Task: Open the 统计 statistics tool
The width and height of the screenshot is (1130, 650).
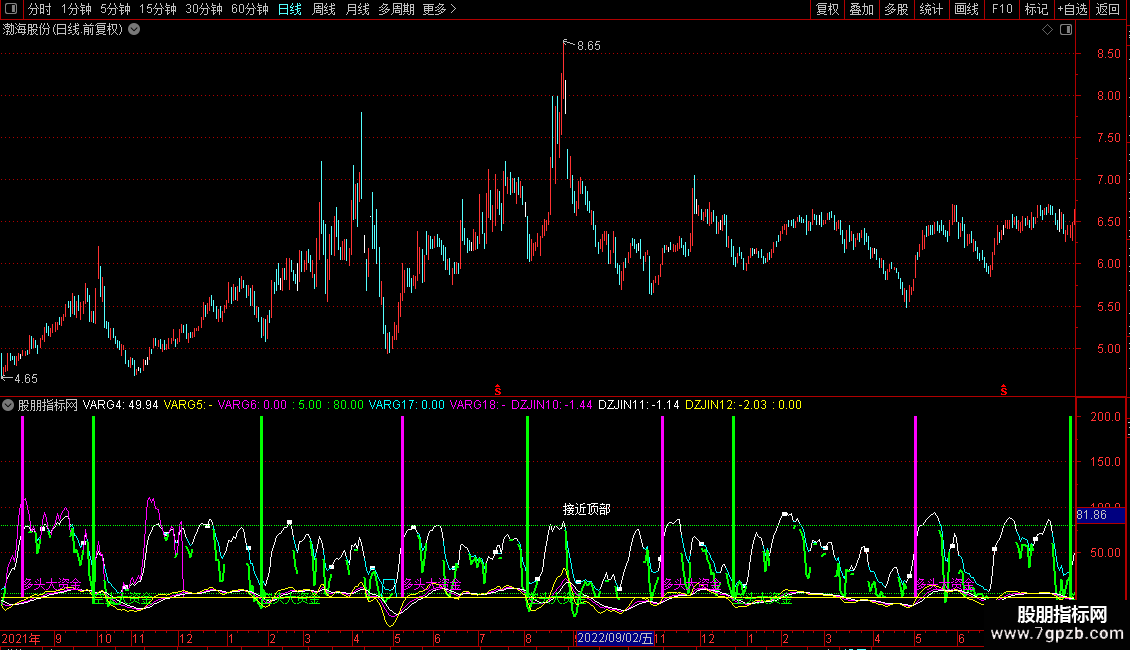Action: 931,10
